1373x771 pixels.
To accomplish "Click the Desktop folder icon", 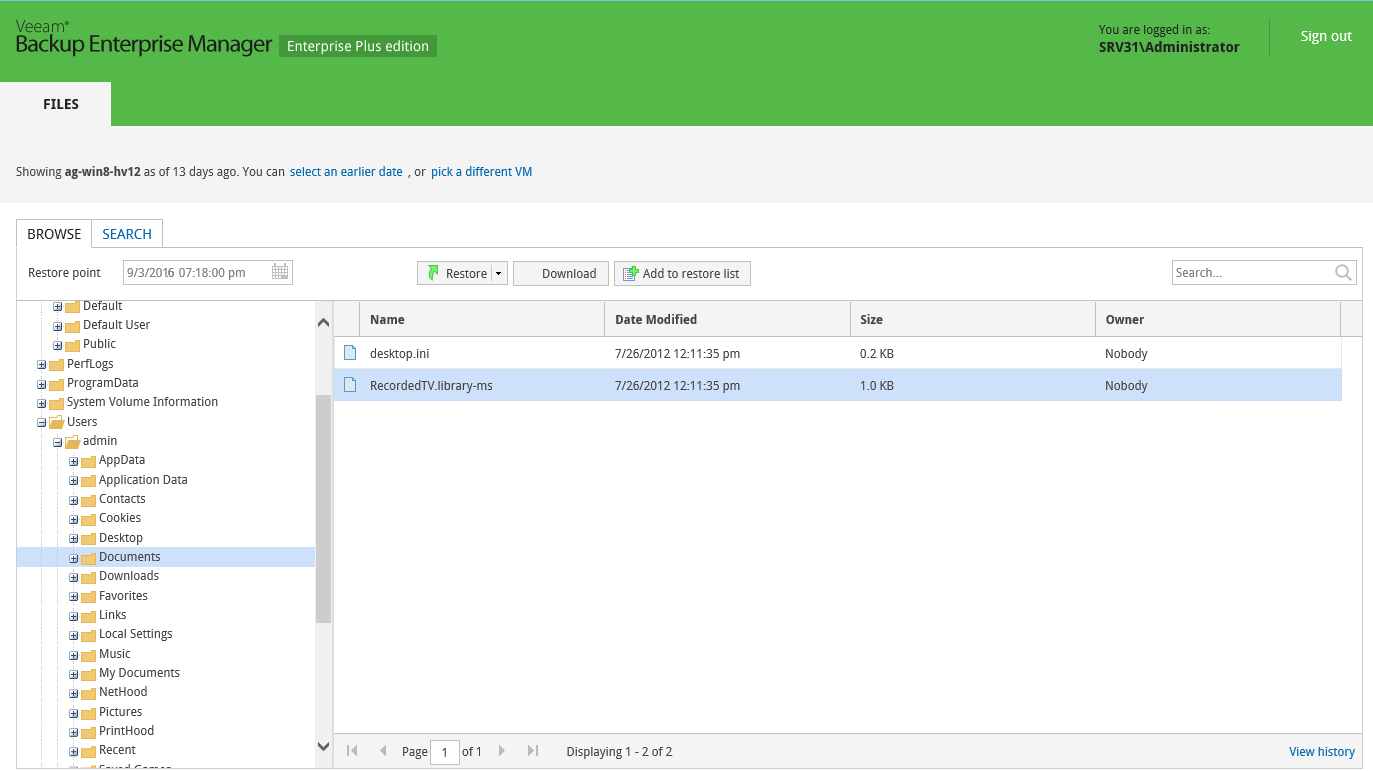I will coord(88,539).
